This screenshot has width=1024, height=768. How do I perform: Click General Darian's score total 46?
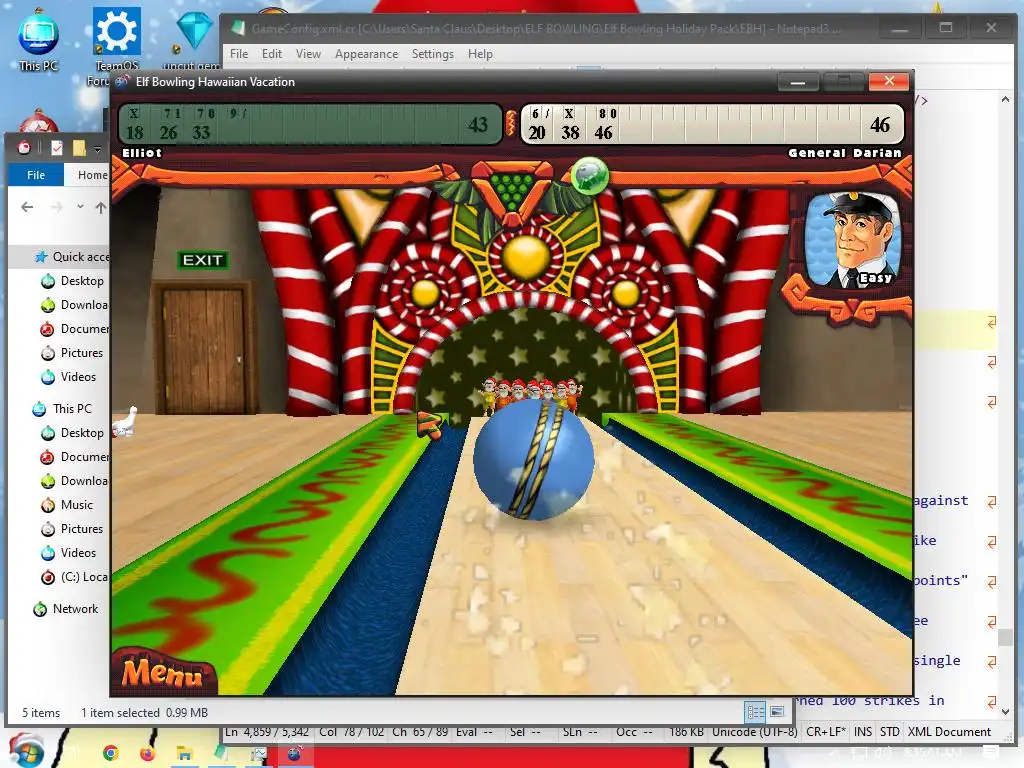click(x=880, y=124)
